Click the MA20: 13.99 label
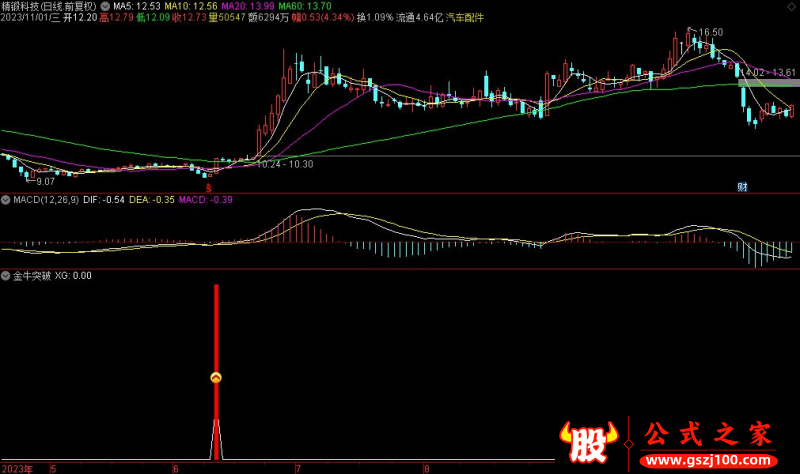The width and height of the screenshot is (800, 474). pos(248,6)
